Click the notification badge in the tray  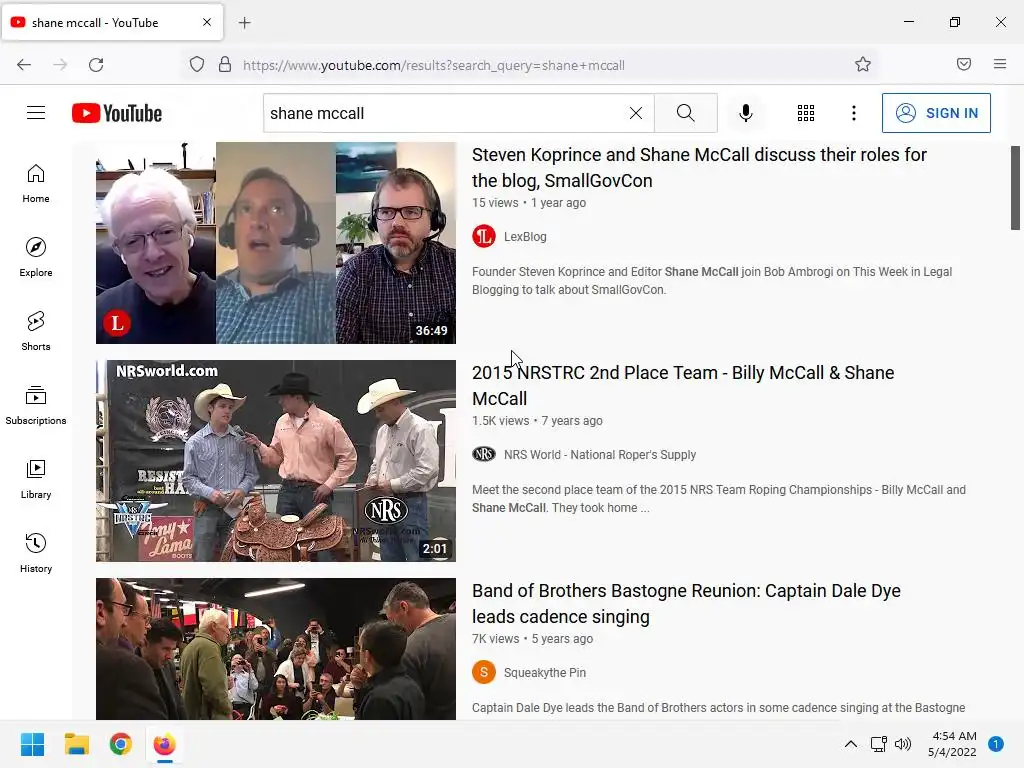tap(996, 744)
